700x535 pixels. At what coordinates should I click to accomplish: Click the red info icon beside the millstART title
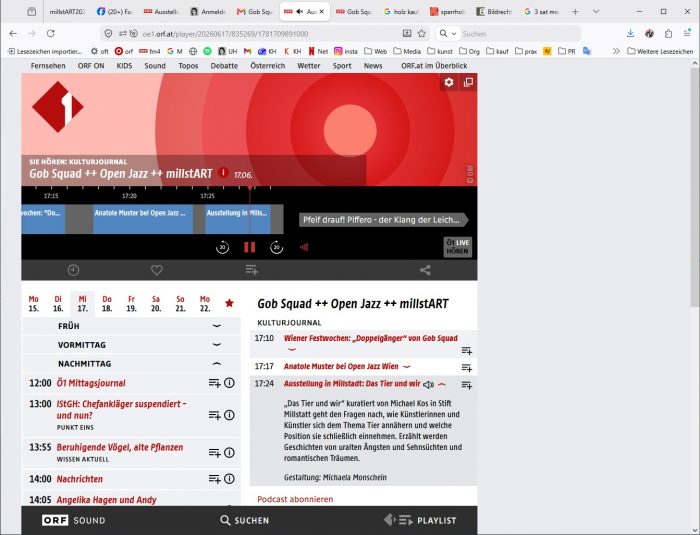coord(223,173)
